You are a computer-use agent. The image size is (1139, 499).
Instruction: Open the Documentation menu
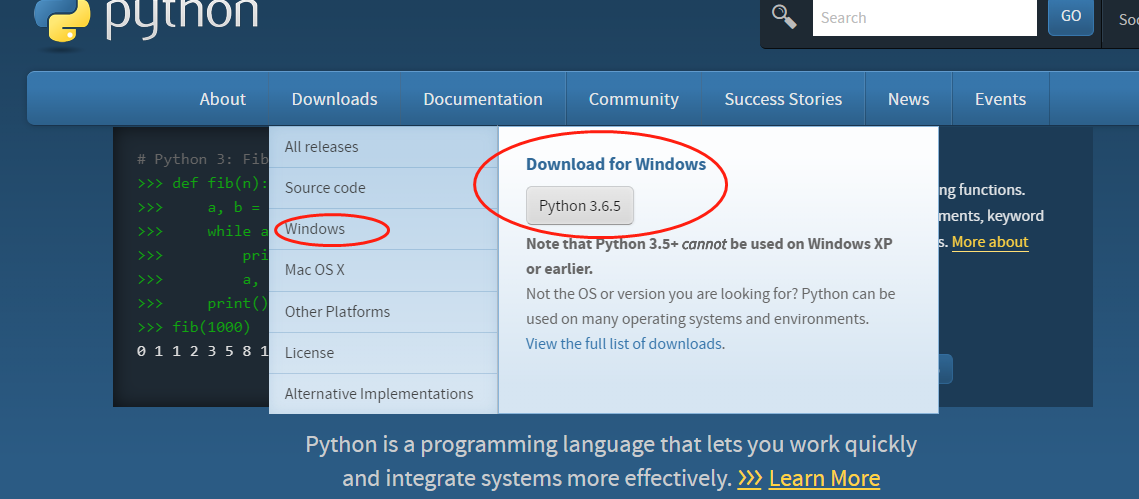[483, 99]
